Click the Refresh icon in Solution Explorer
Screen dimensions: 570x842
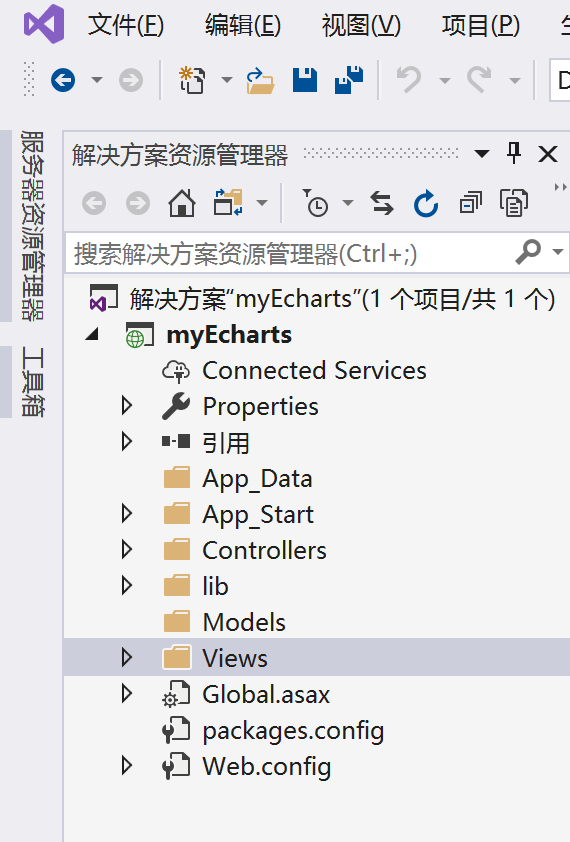pos(426,204)
